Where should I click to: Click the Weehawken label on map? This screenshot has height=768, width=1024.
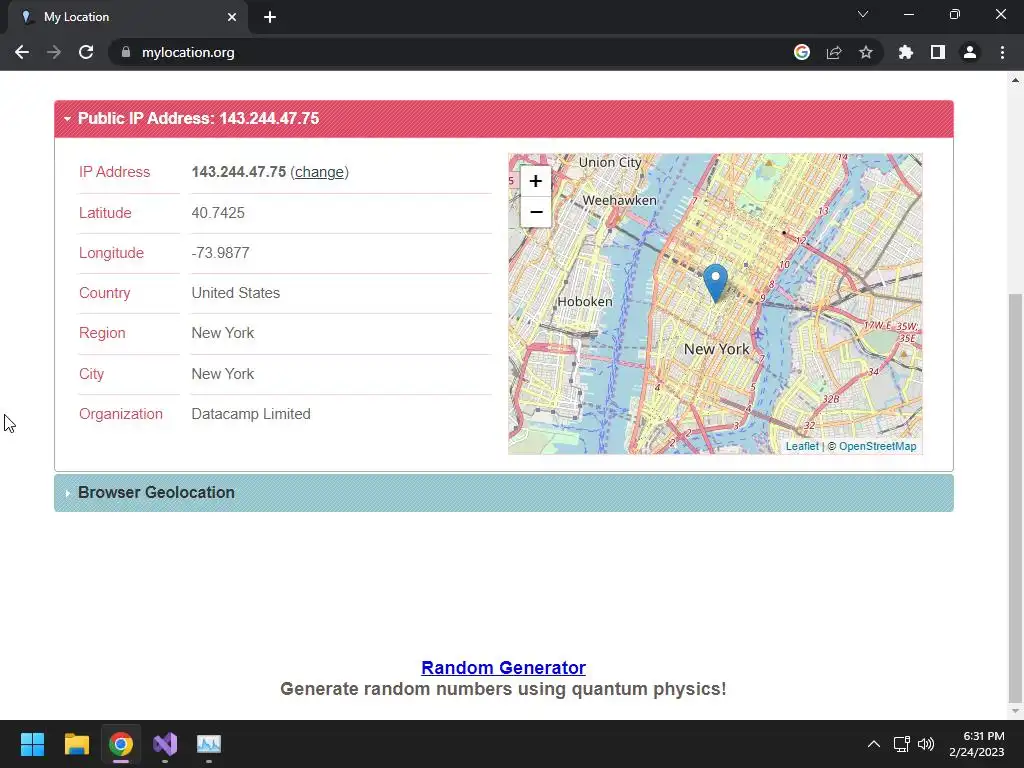(x=619, y=200)
